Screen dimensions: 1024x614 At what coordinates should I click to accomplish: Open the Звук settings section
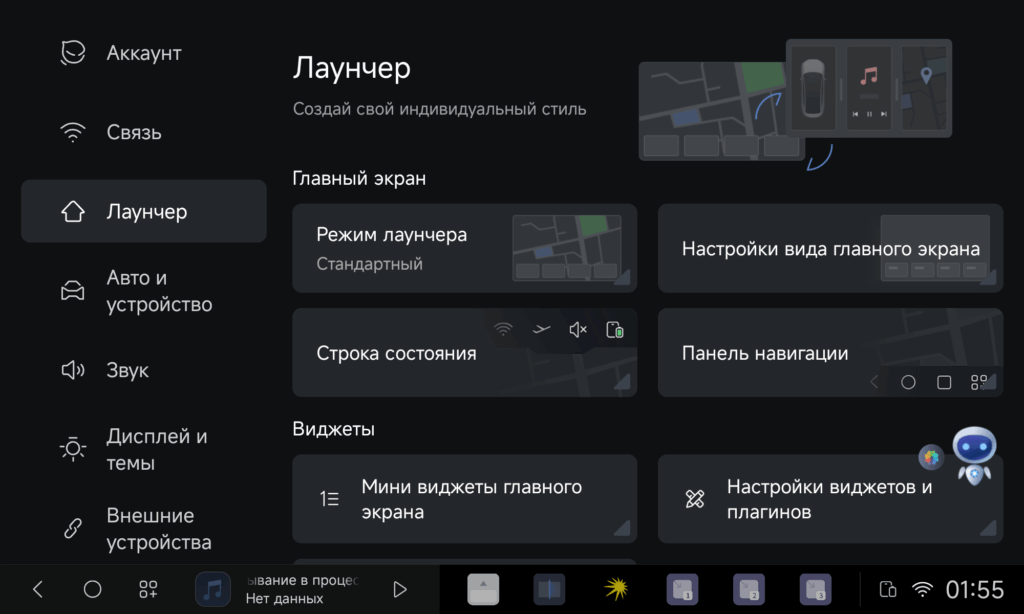[144, 370]
